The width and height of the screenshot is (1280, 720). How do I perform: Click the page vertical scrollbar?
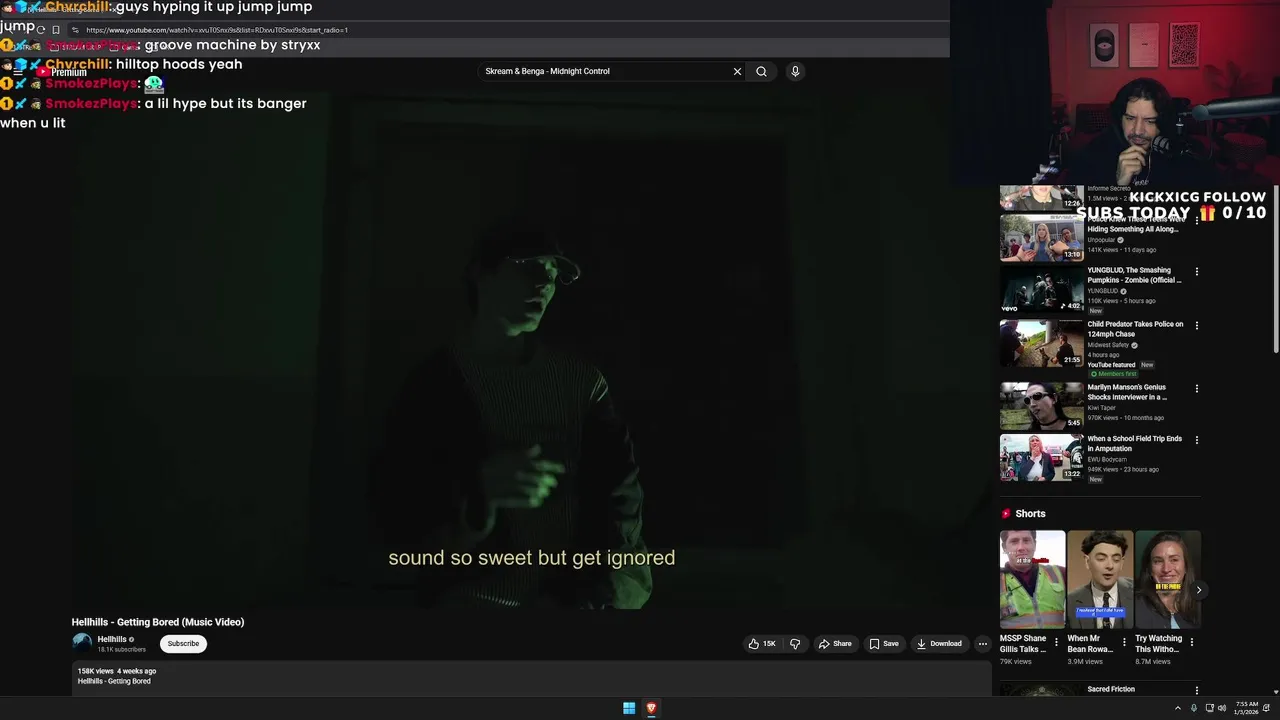(x=1275, y=270)
